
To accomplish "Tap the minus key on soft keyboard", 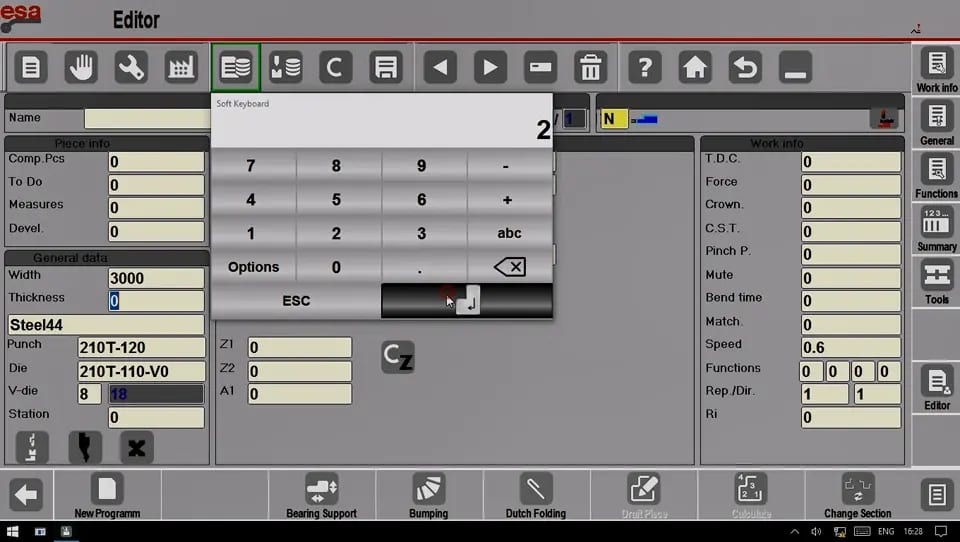I will (x=506, y=166).
